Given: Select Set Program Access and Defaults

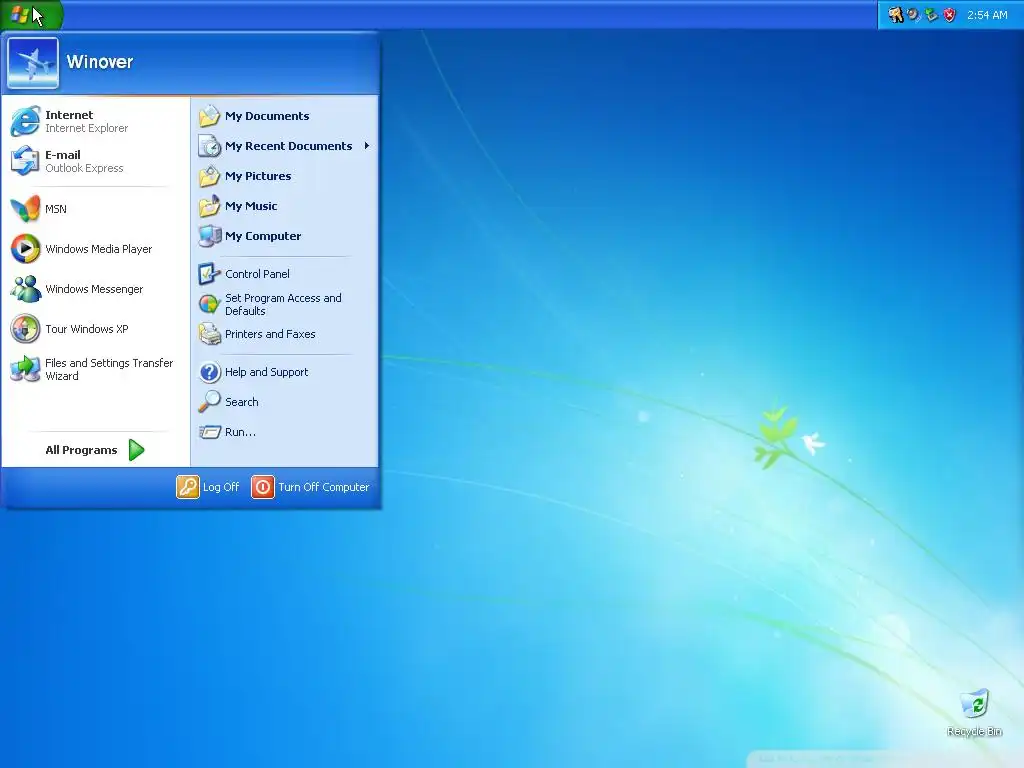Looking at the screenshot, I should coord(285,304).
